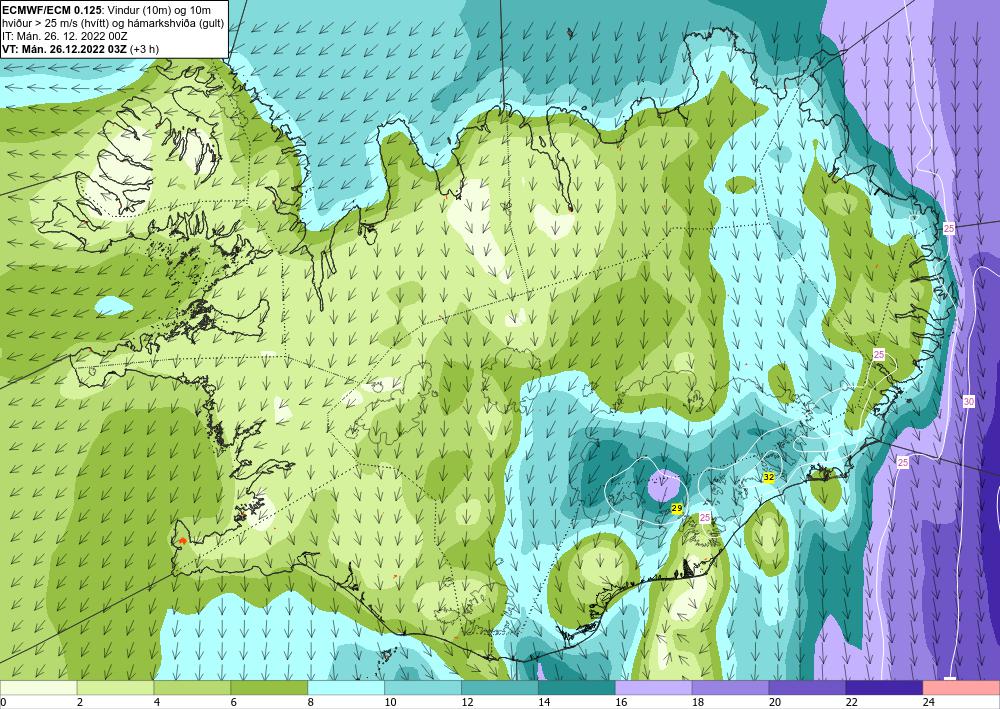The height and width of the screenshot is (709, 1000).
Task: Pick the 22–24 m/s deep indigo legend swatch
Action: (x=884, y=688)
